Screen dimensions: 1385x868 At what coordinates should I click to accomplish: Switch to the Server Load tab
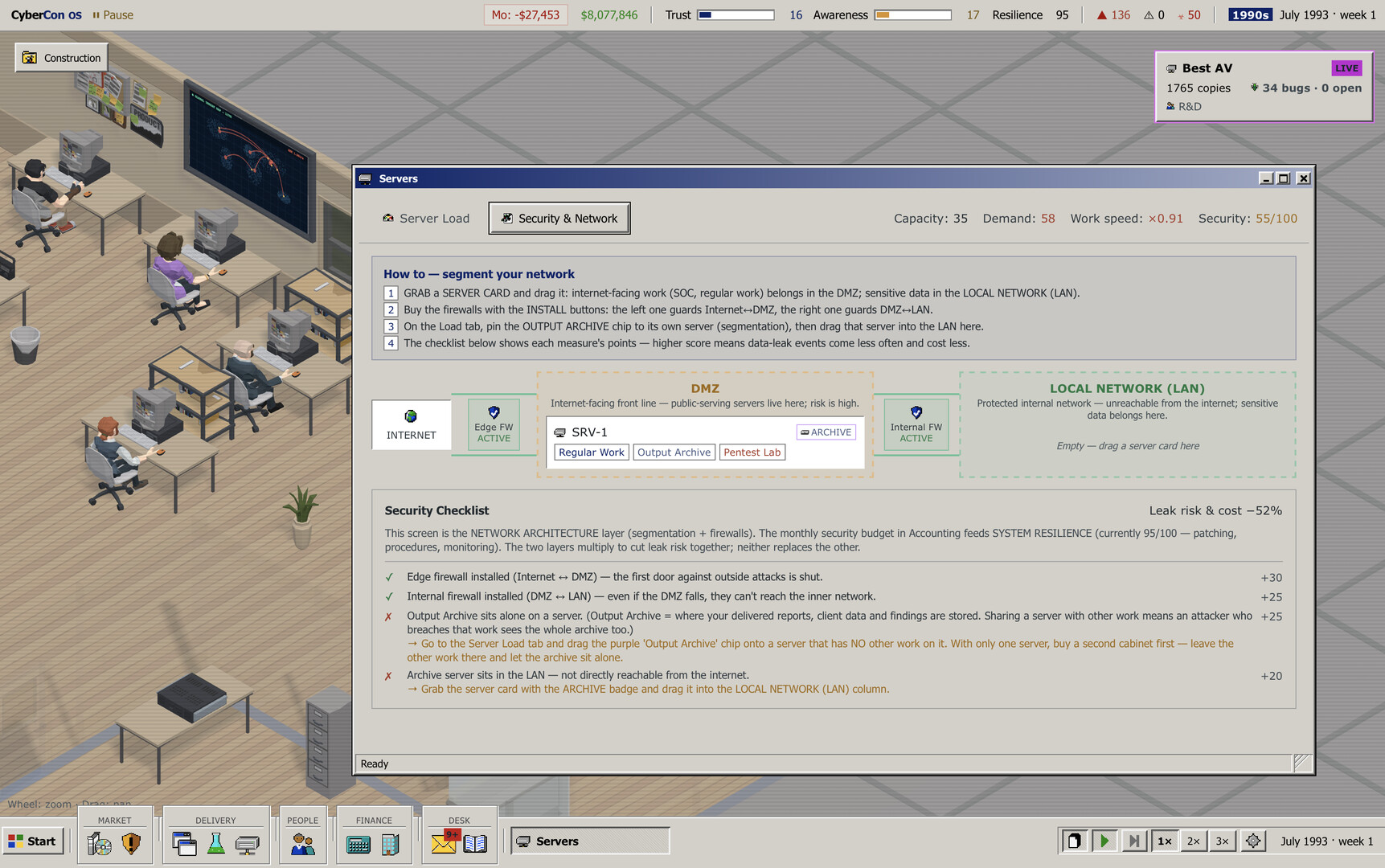click(x=426, y=219)
